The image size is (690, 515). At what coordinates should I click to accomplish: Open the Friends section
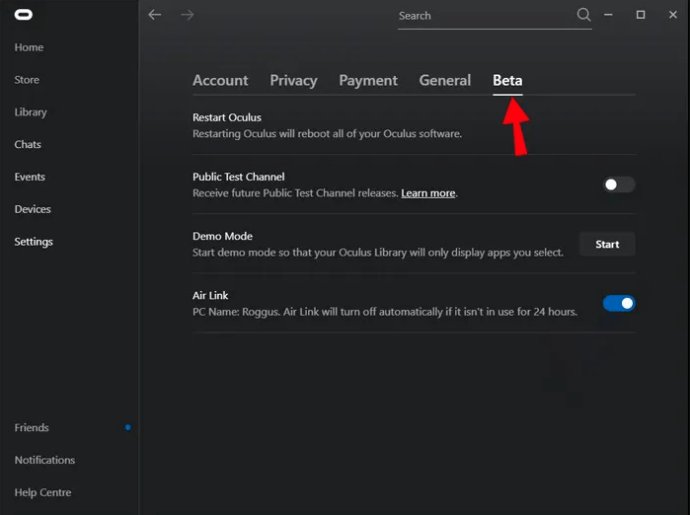[32, 427]
